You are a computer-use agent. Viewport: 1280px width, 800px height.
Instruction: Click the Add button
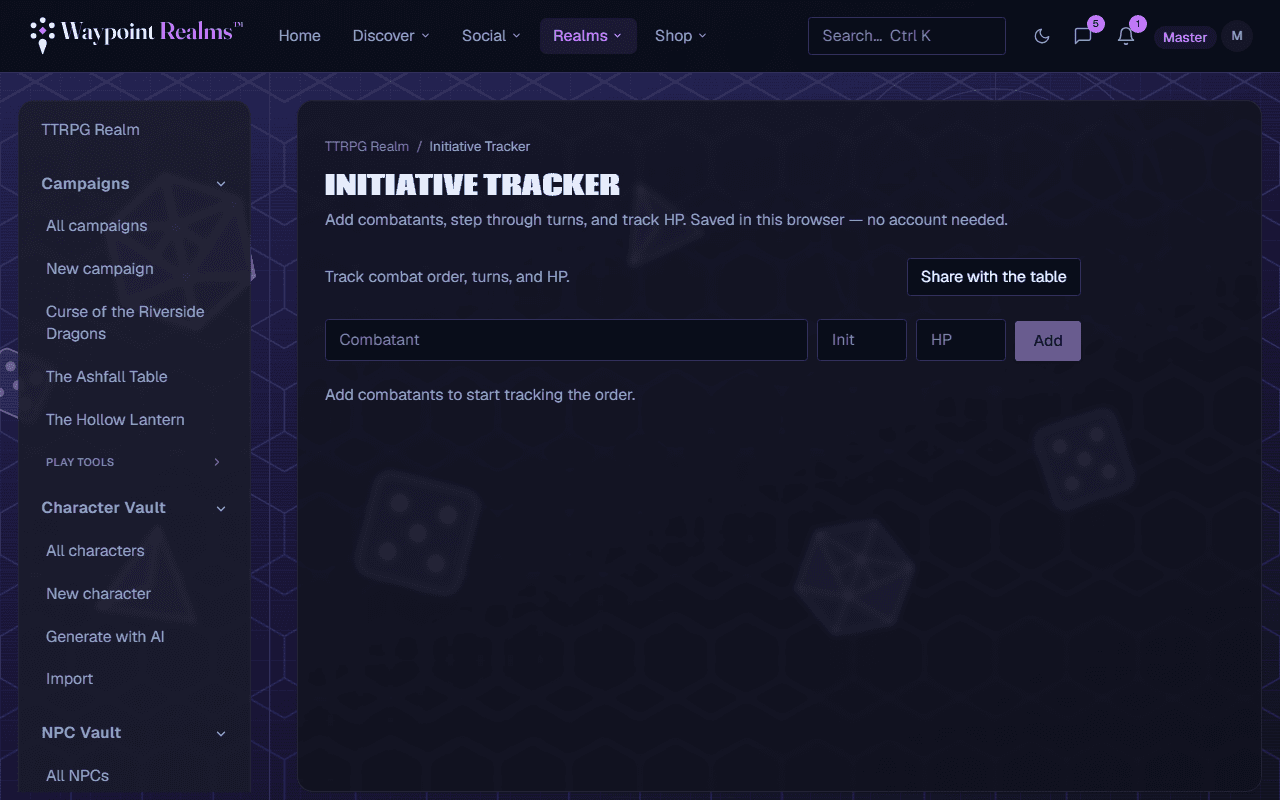(x=1048, y=340)
